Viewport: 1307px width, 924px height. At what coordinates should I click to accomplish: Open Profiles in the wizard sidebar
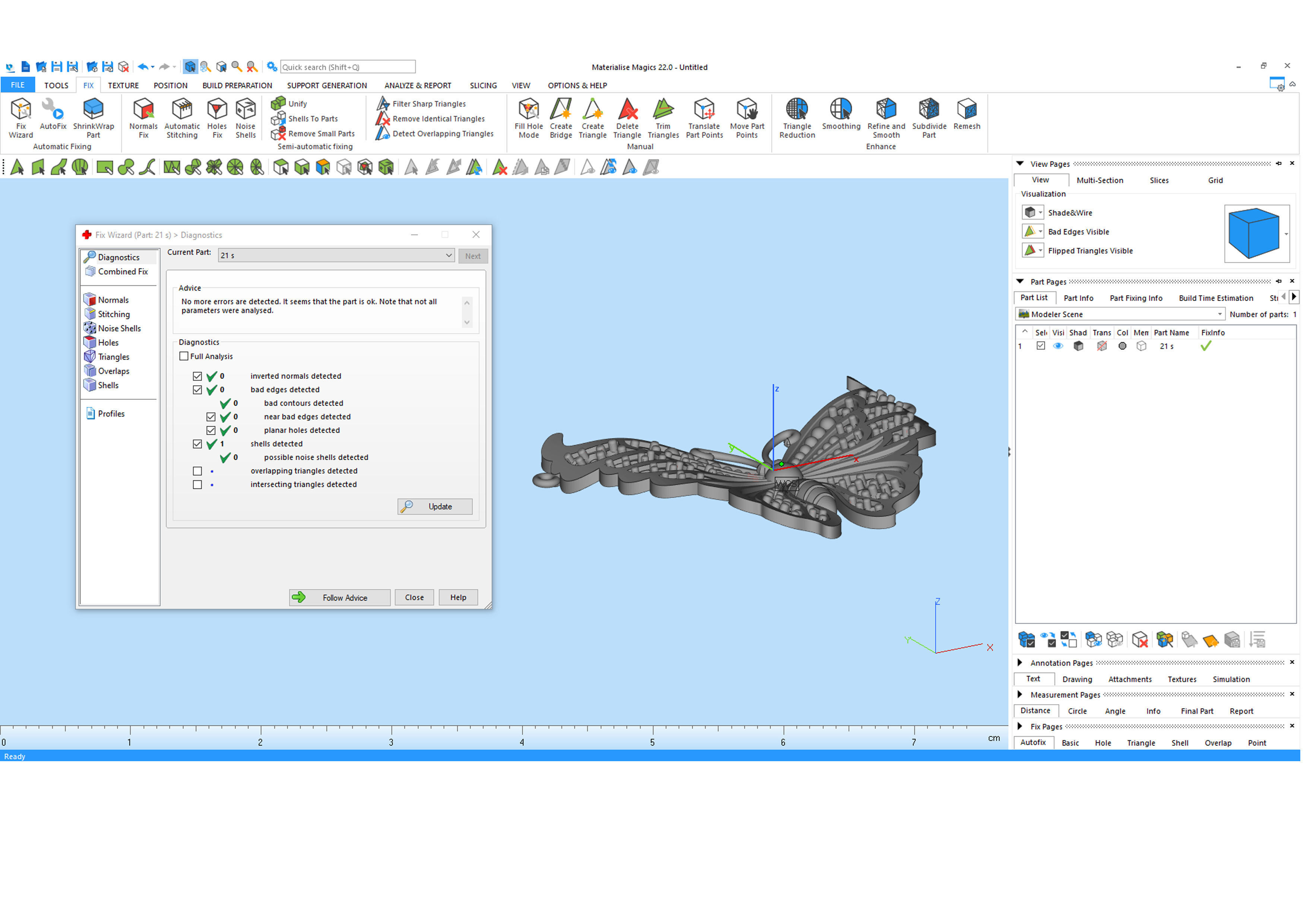[105, 414]
